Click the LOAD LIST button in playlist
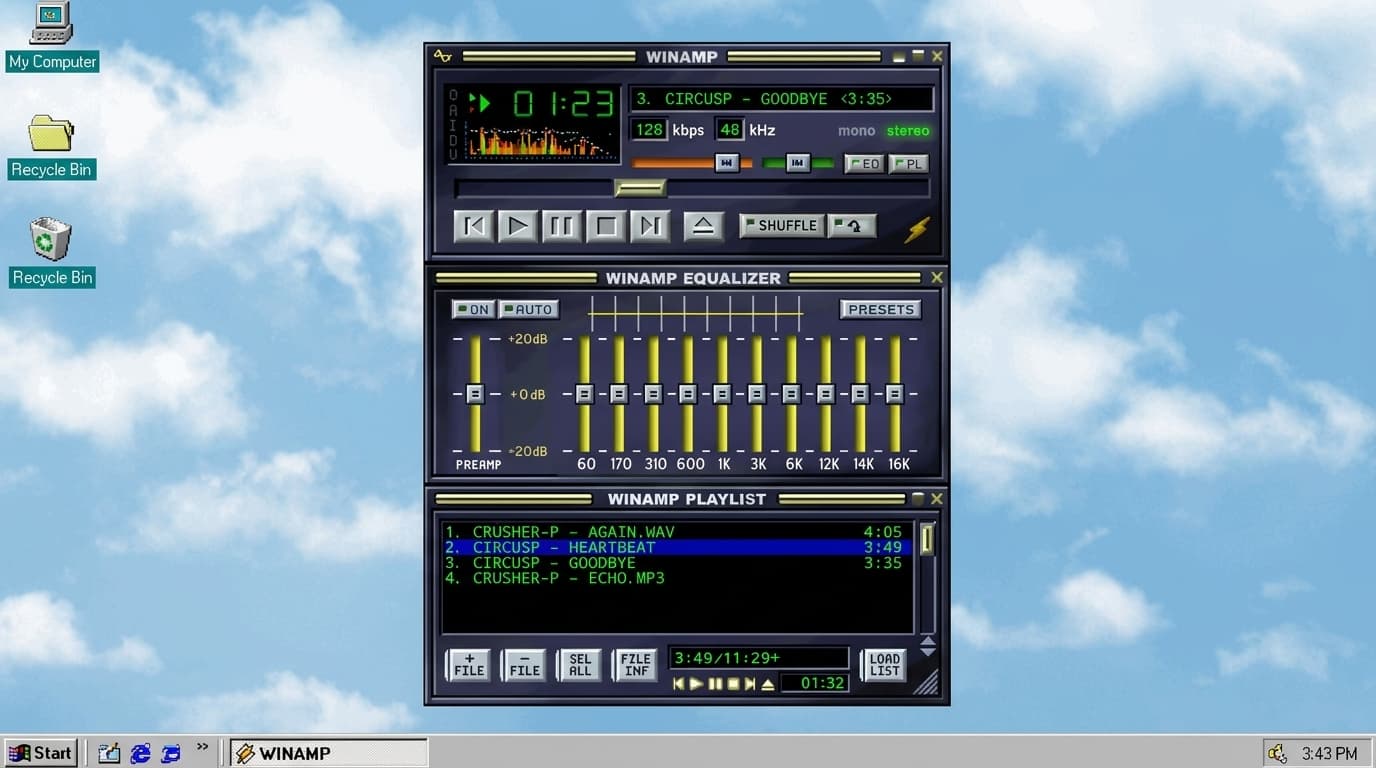 click(884, 665)
